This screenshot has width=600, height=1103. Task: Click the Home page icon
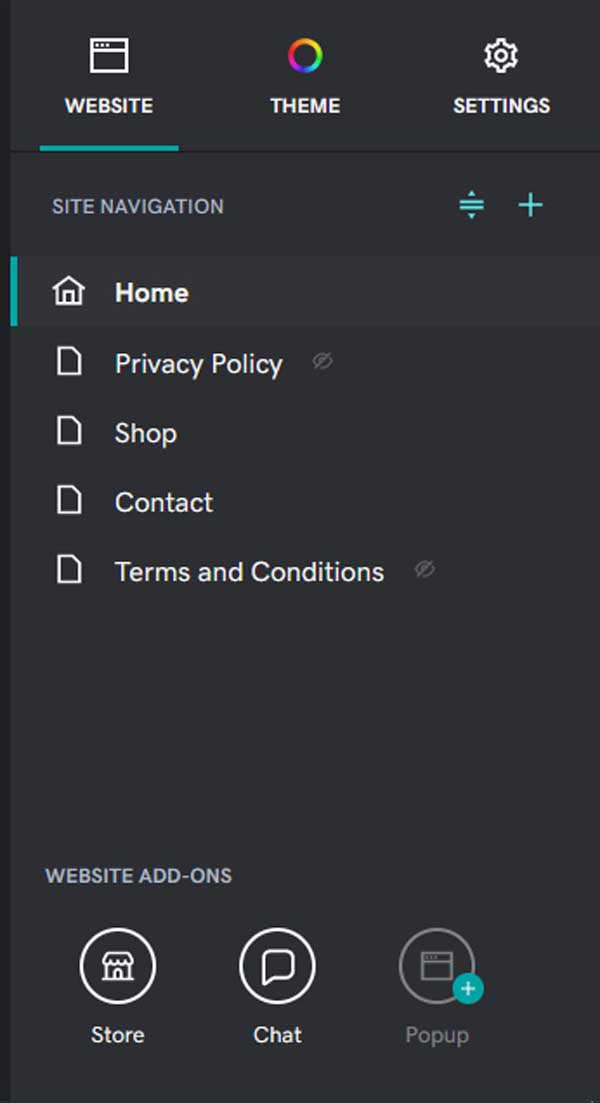click(x=68, y=291)
